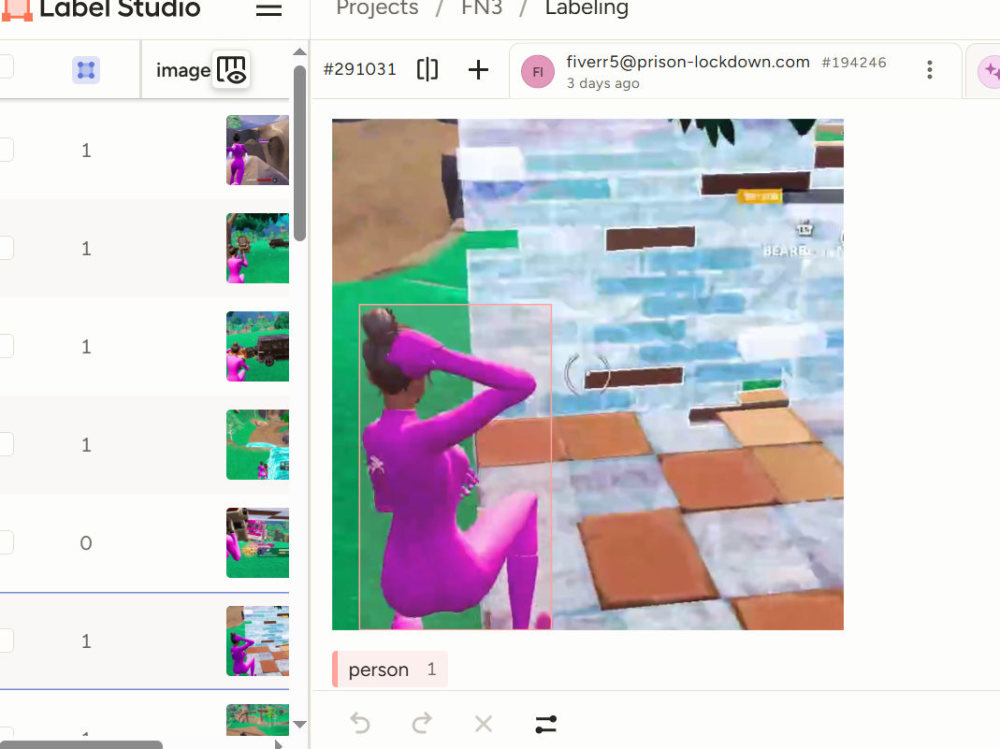Click the vertical scrollbar thumb of task list
The width and height of the screenshot is (1000, 749).
(300, 153)
